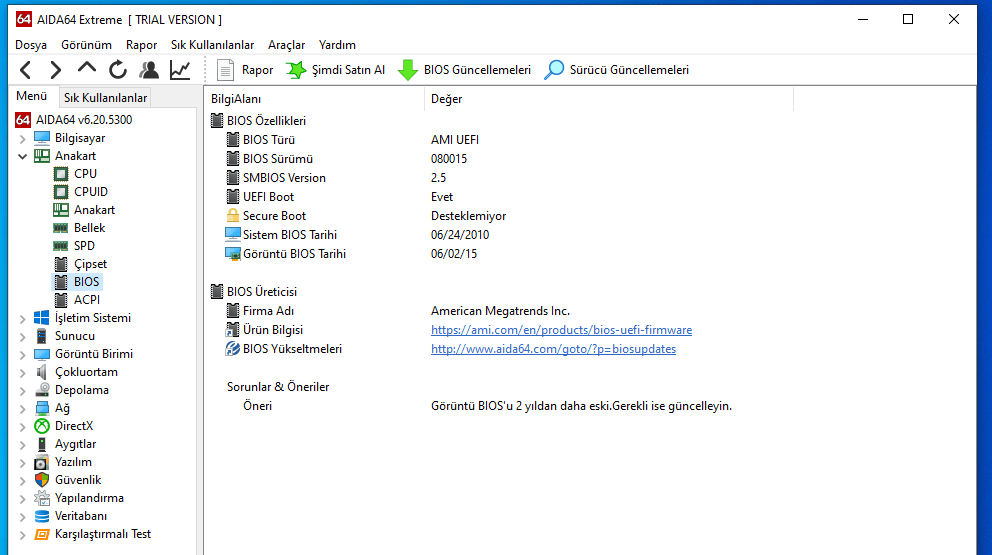The image size is (992, 555).
Task: Expand the Yapılandırma tree node
Action: pos(23,499)
